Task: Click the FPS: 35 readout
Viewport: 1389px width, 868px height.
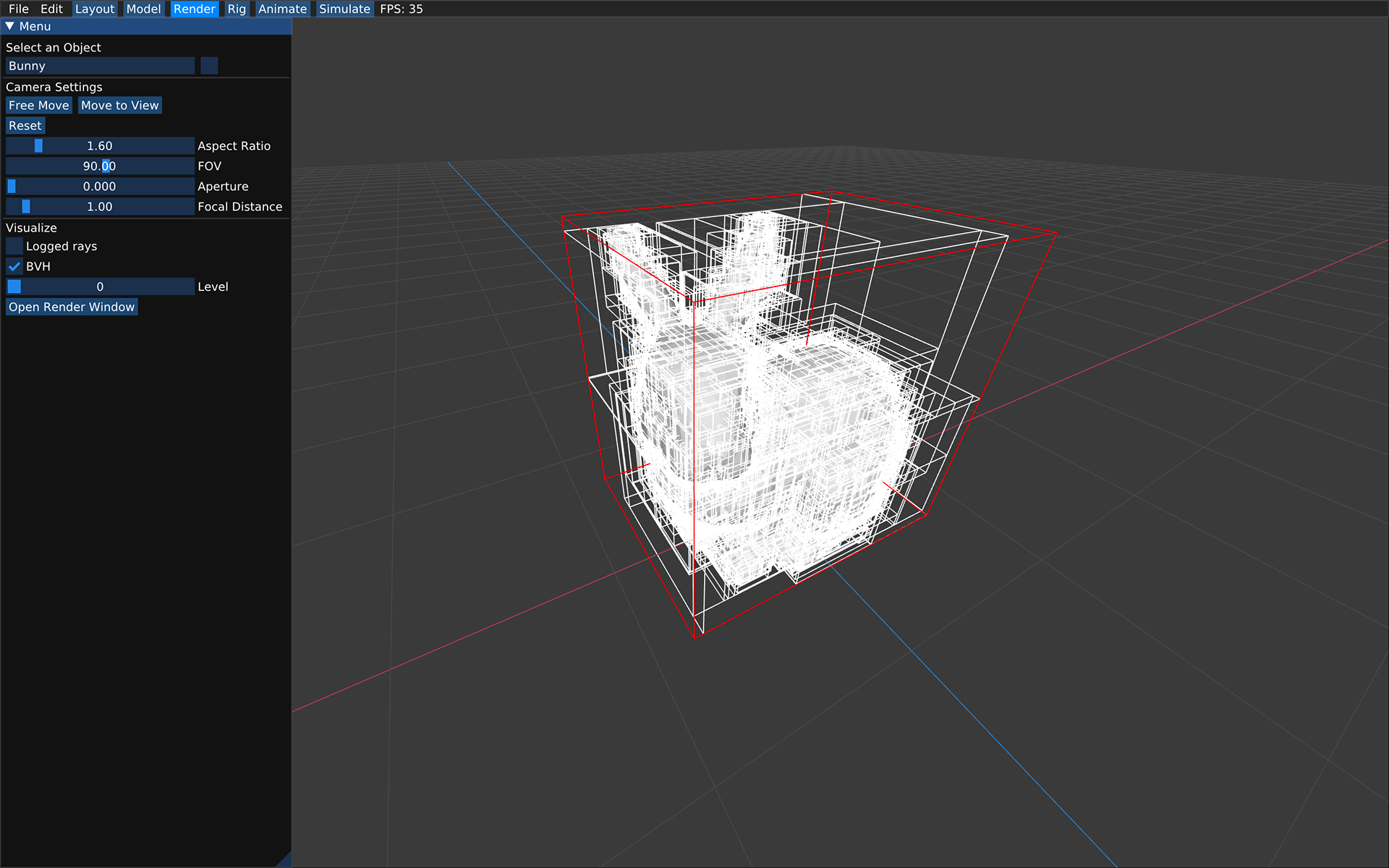Action: coord(402,9)
